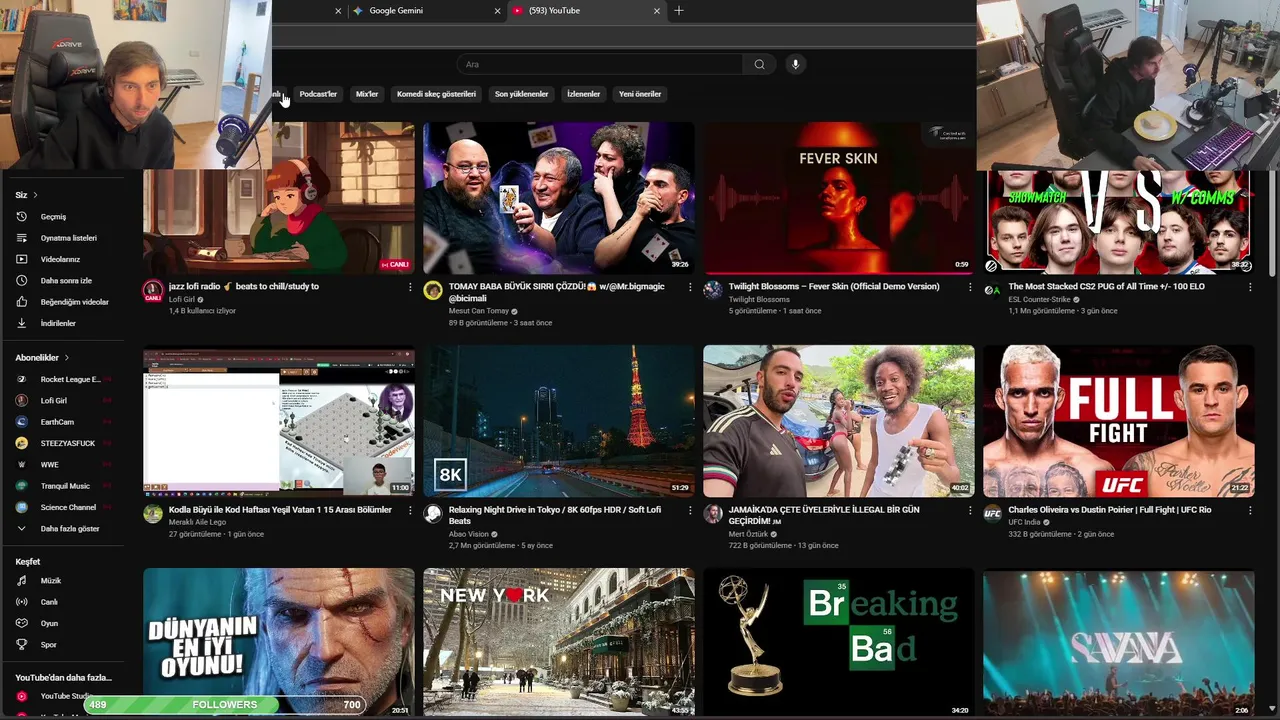Open STEEZYASFUCK subscription channel
The height and width of the screenshot is (720, 1280).
(67, 444)
